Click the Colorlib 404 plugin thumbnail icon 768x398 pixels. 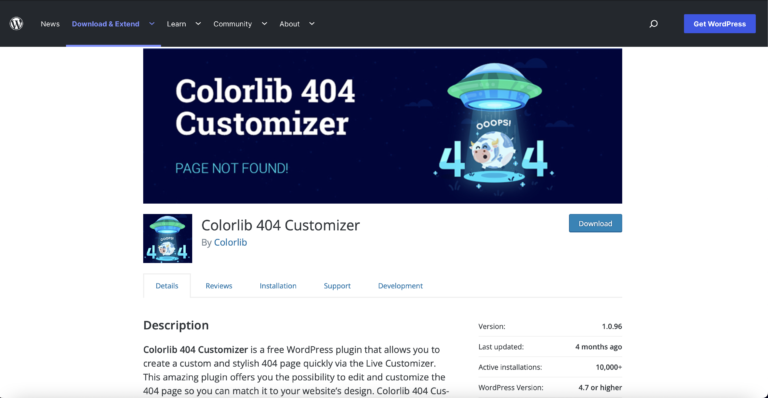click(168, 238)
